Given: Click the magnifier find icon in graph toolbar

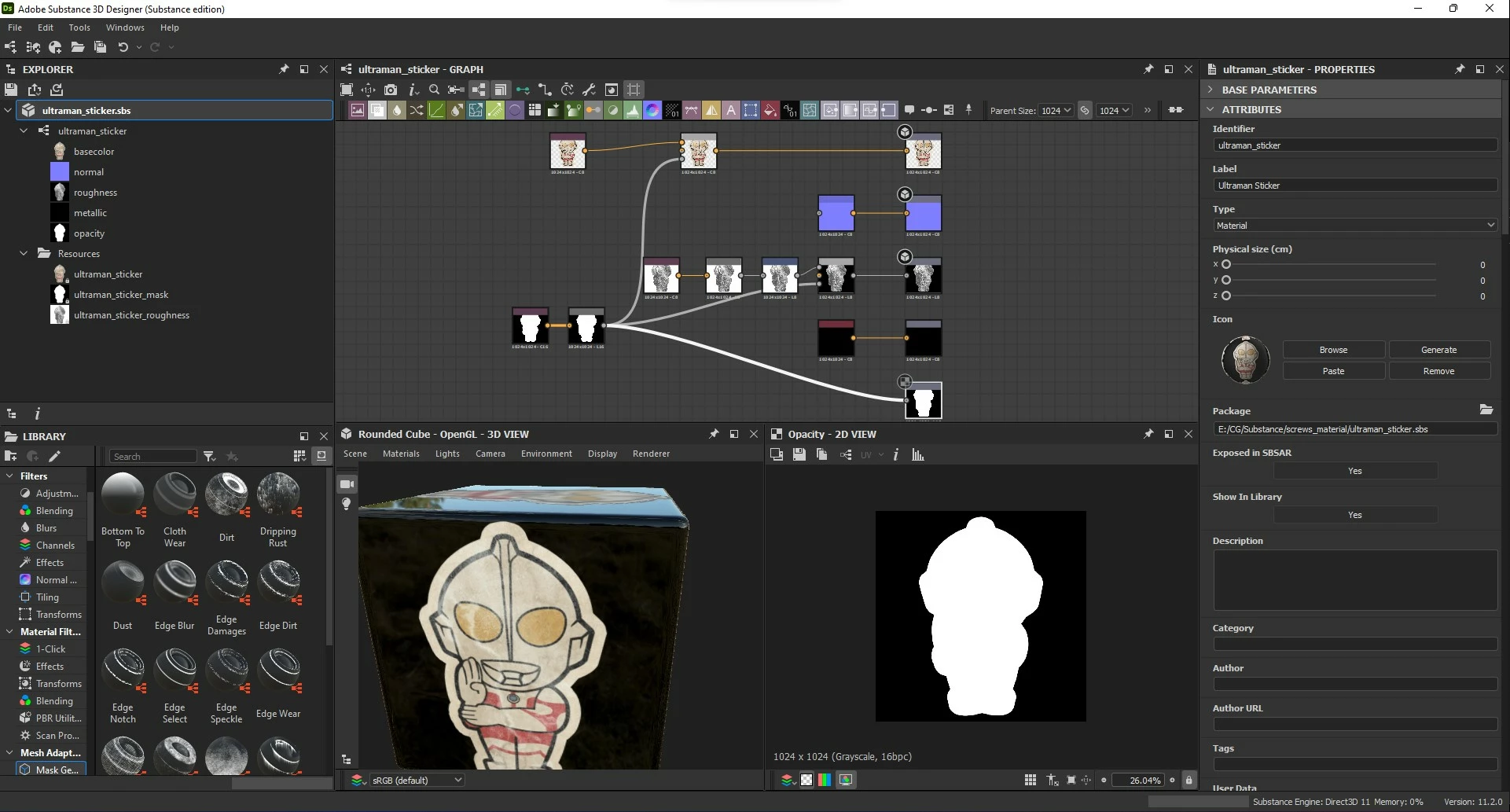Looking at the screenshot, I should [x=434, y=90].
